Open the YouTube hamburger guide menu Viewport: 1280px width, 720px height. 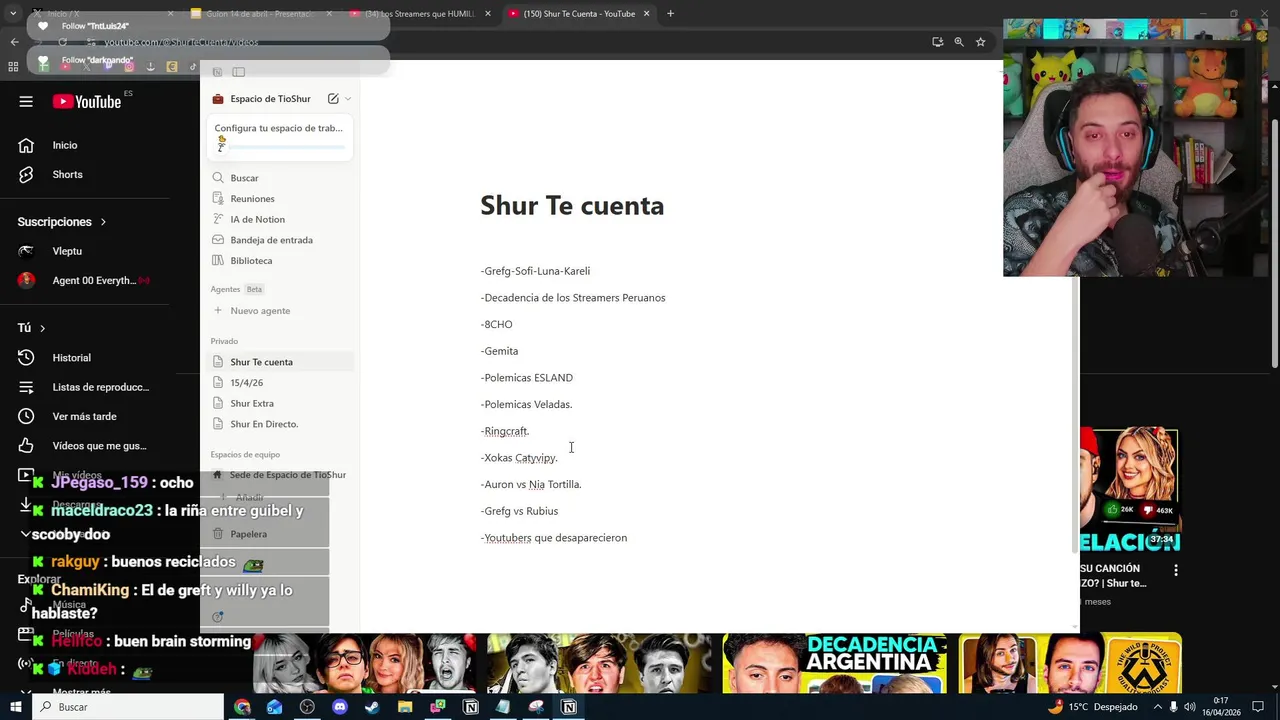(26, 101)
